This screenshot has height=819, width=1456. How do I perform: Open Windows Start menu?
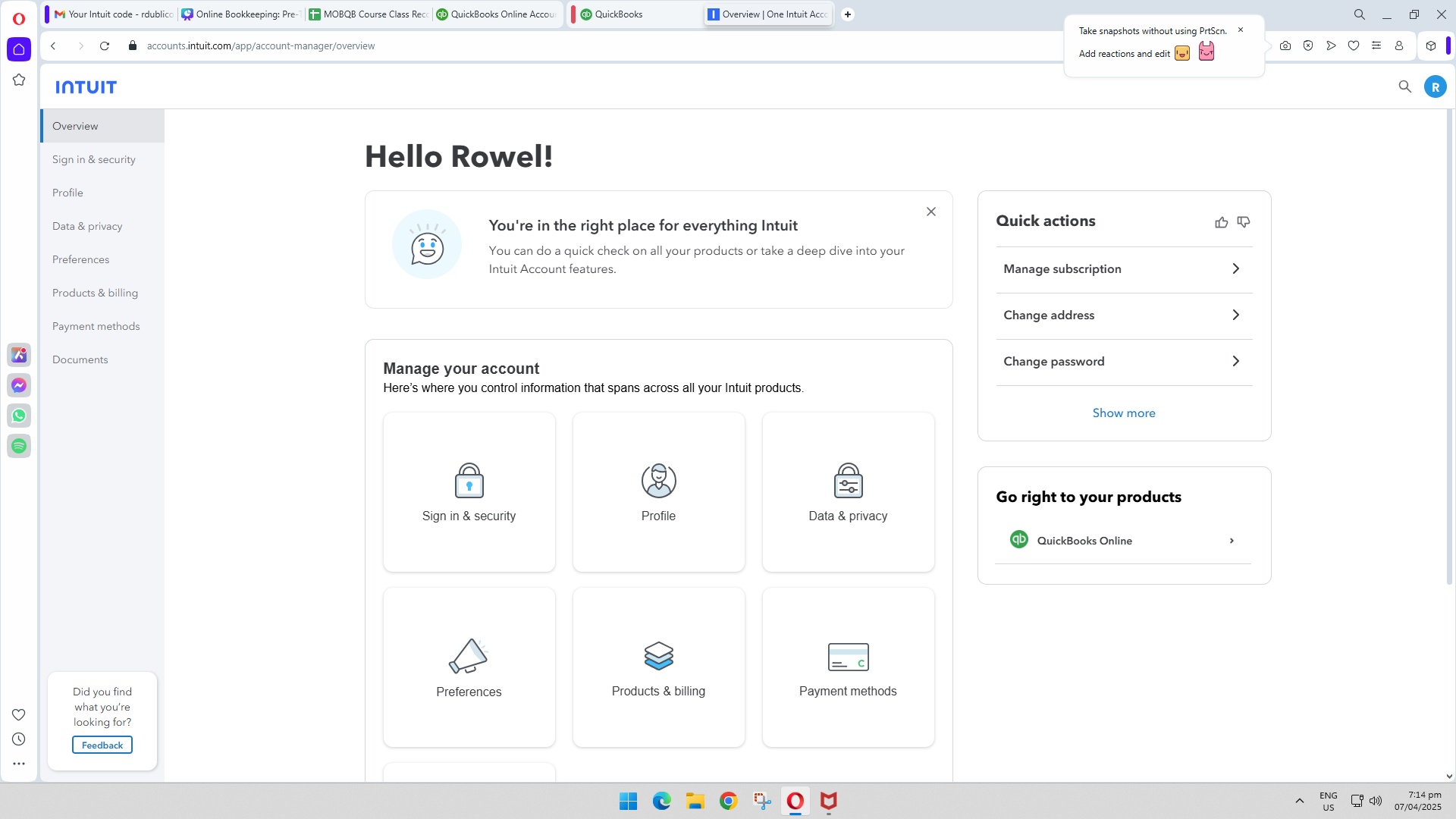point(628,801)
